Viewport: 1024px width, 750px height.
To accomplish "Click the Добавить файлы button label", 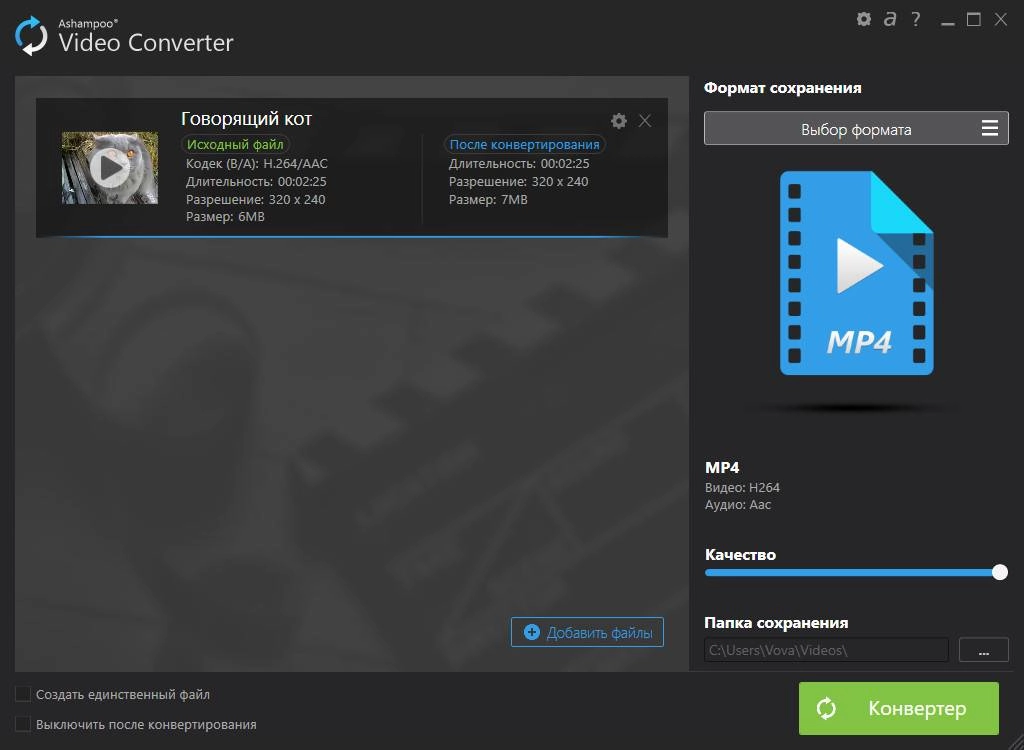I will click(x=600, y=632).
